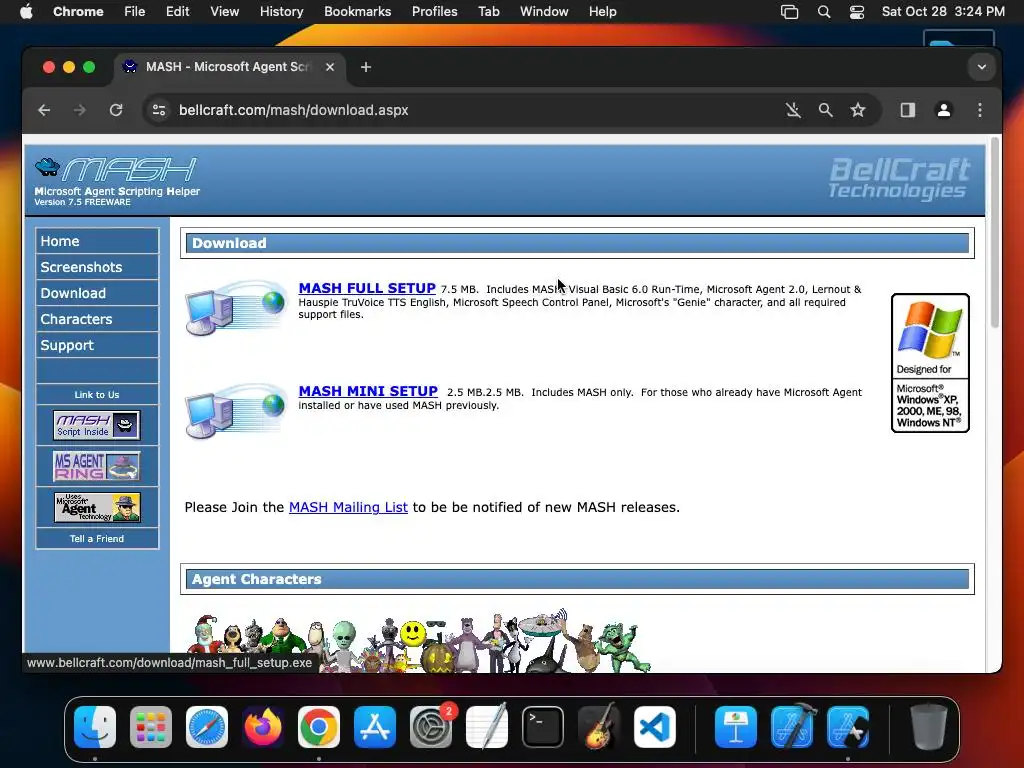Close the MASH tab
1024x768 pixels.
[330, 67]
